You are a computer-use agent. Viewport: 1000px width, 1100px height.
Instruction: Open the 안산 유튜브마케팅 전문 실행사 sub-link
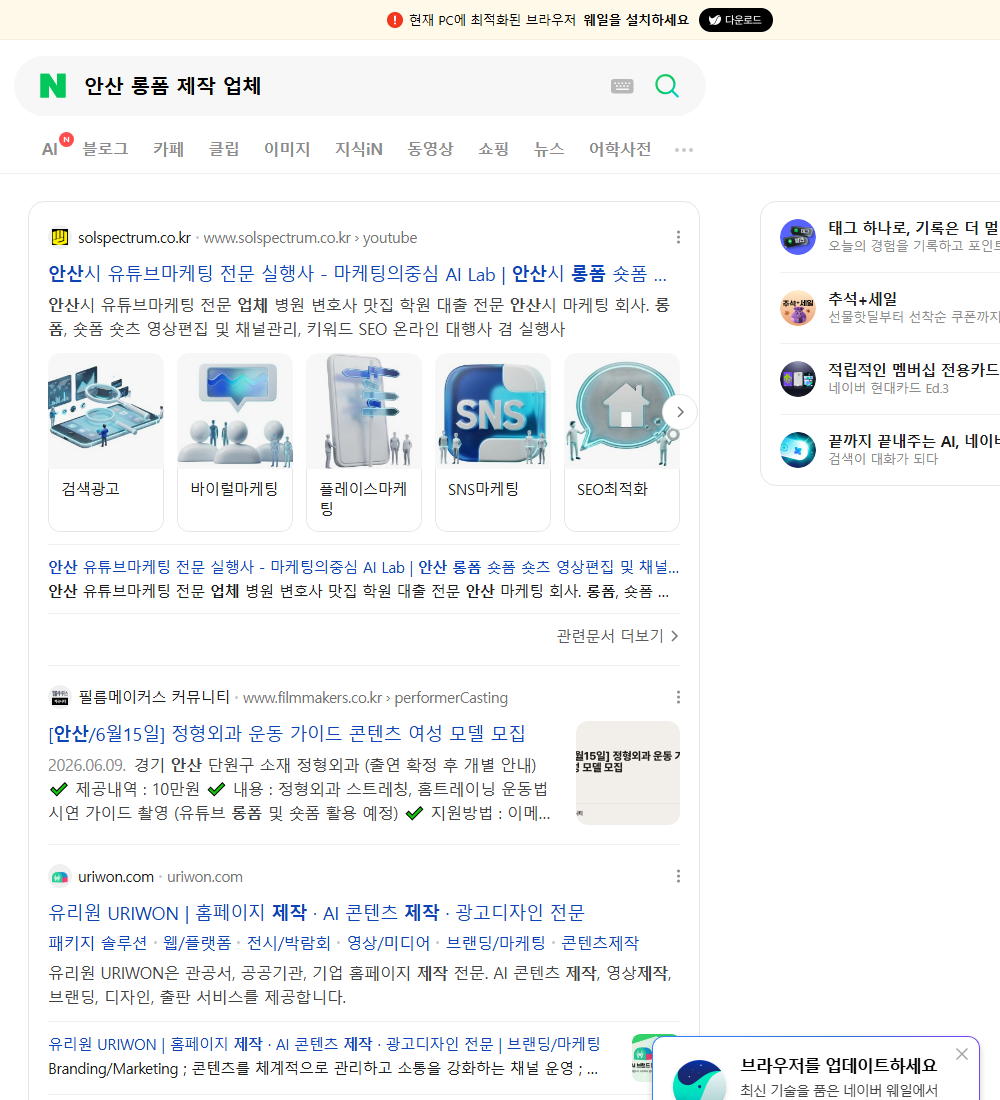point(364,567)
